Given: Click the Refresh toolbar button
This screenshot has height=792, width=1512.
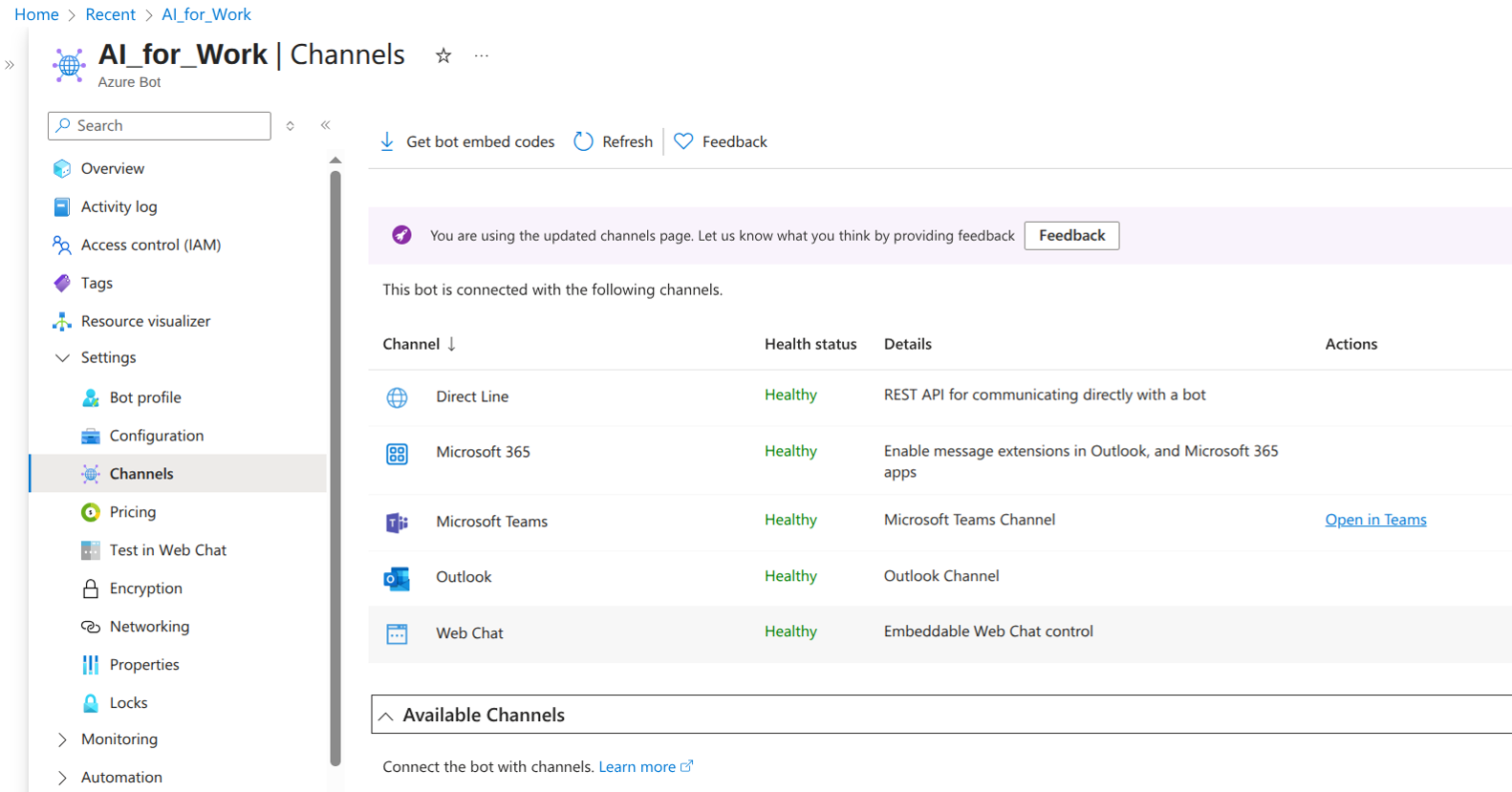Looking at the screenshot, I should pos(613,141).
